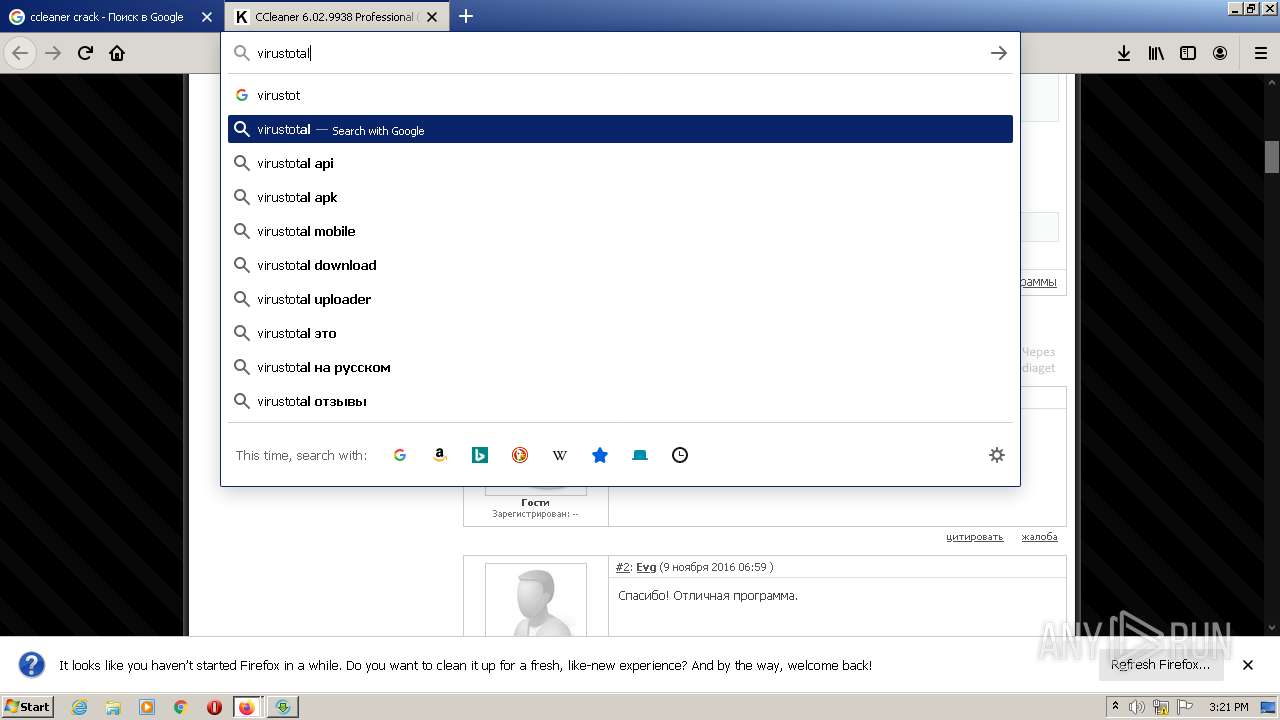Select suggestion 'virustotal uploader'
The width and height of the screenshot is (1280, 720).
(x=620, y=299)
